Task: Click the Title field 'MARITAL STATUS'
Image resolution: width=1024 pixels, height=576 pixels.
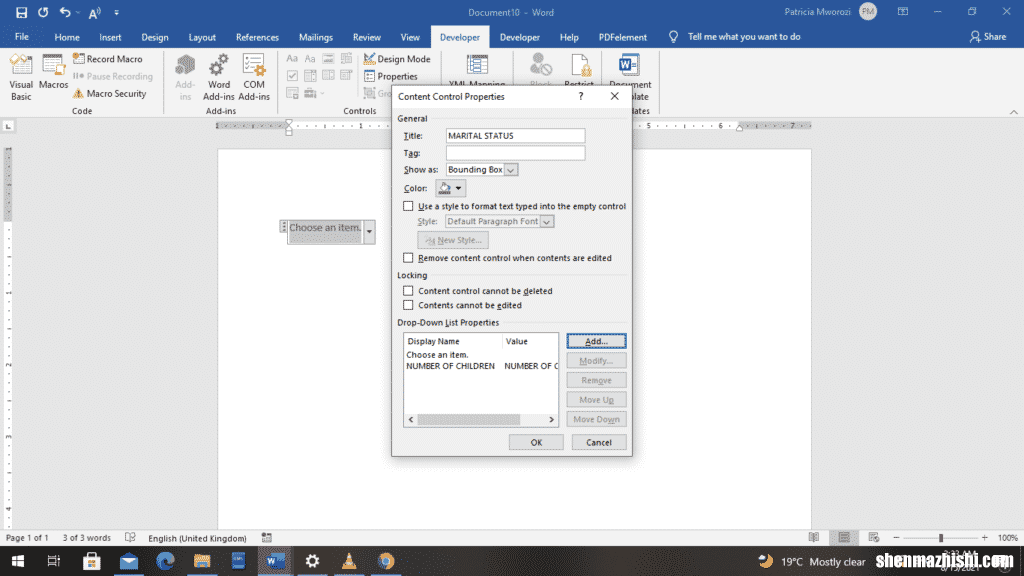Action: [515, 135]
